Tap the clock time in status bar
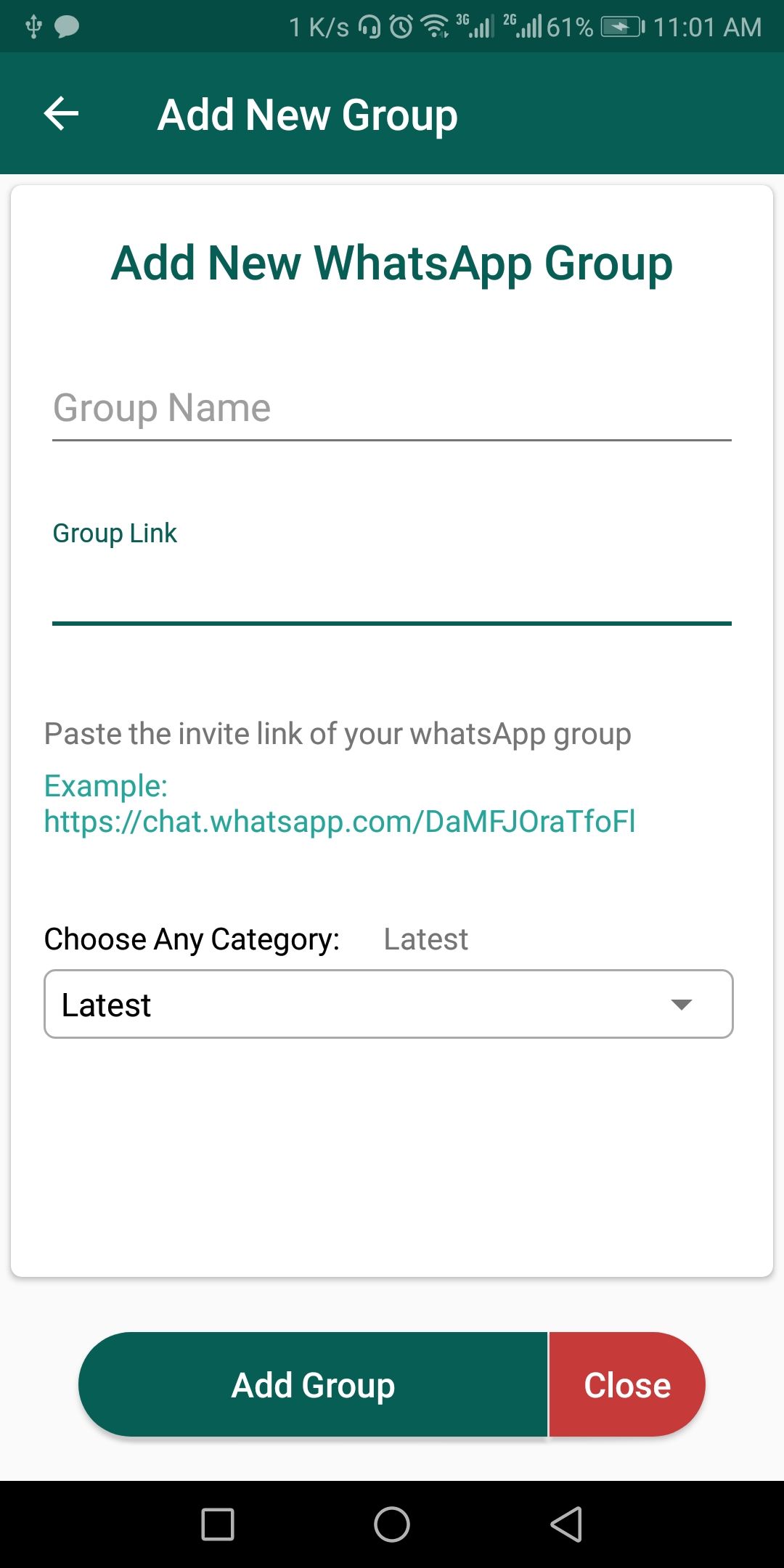784x1568 pixels. tap(707, 27)
